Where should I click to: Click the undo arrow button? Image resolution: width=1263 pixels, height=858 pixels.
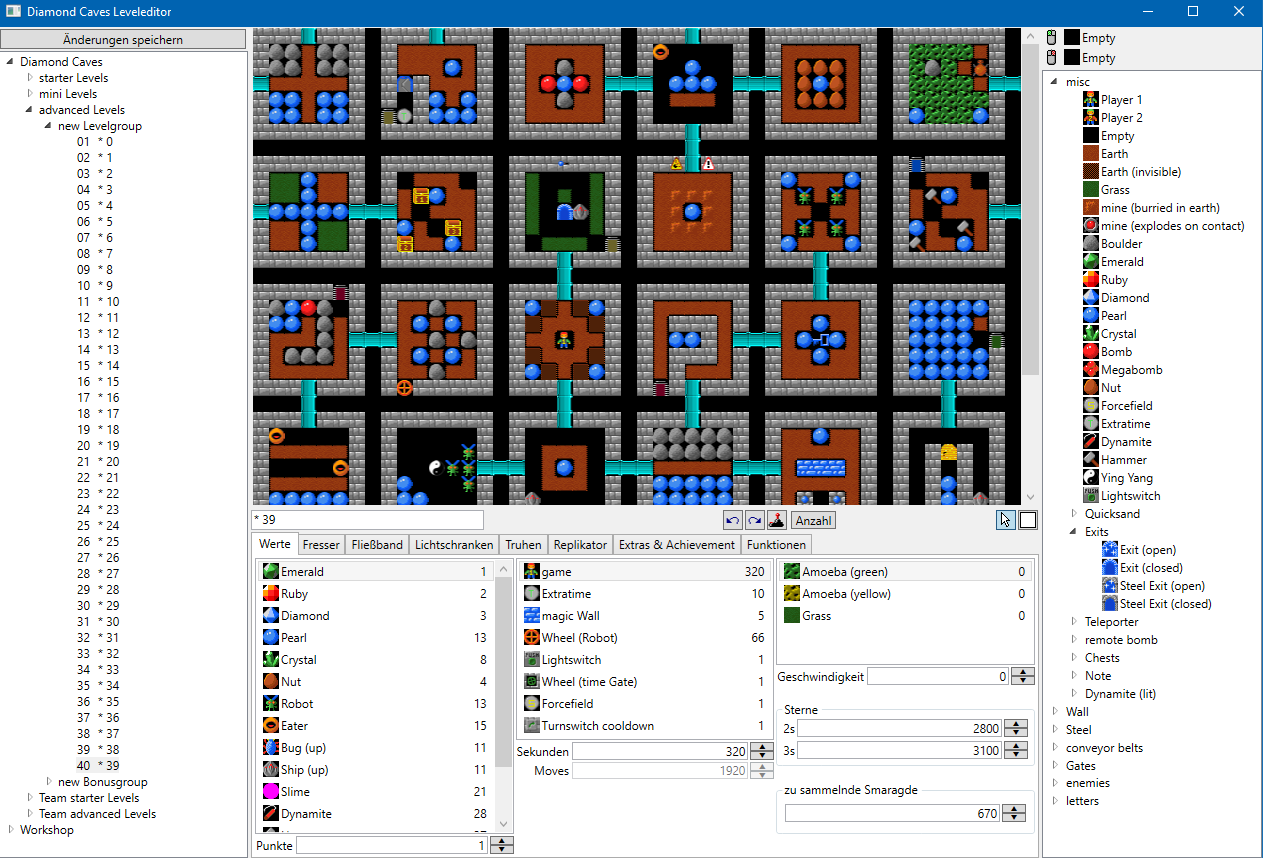click(x=733, y=520)
